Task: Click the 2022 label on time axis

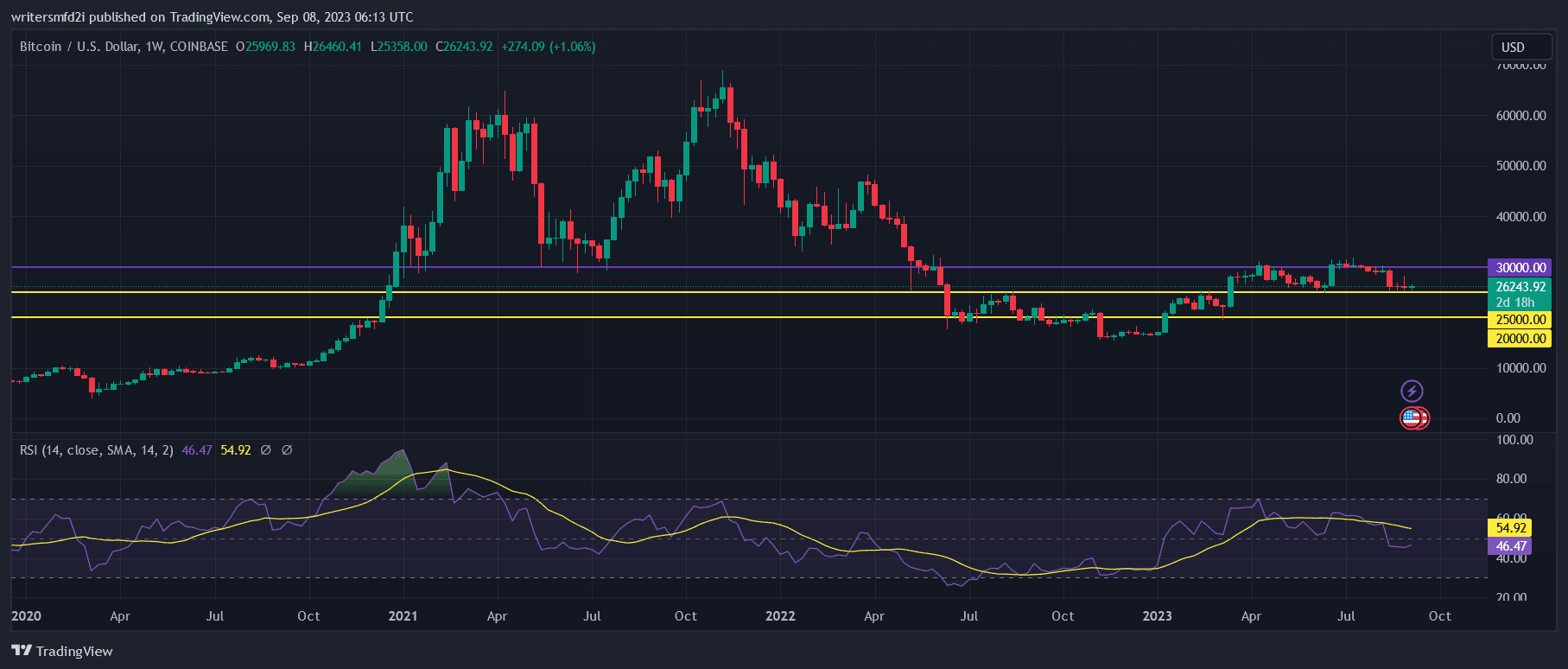Action: point(780,616)
